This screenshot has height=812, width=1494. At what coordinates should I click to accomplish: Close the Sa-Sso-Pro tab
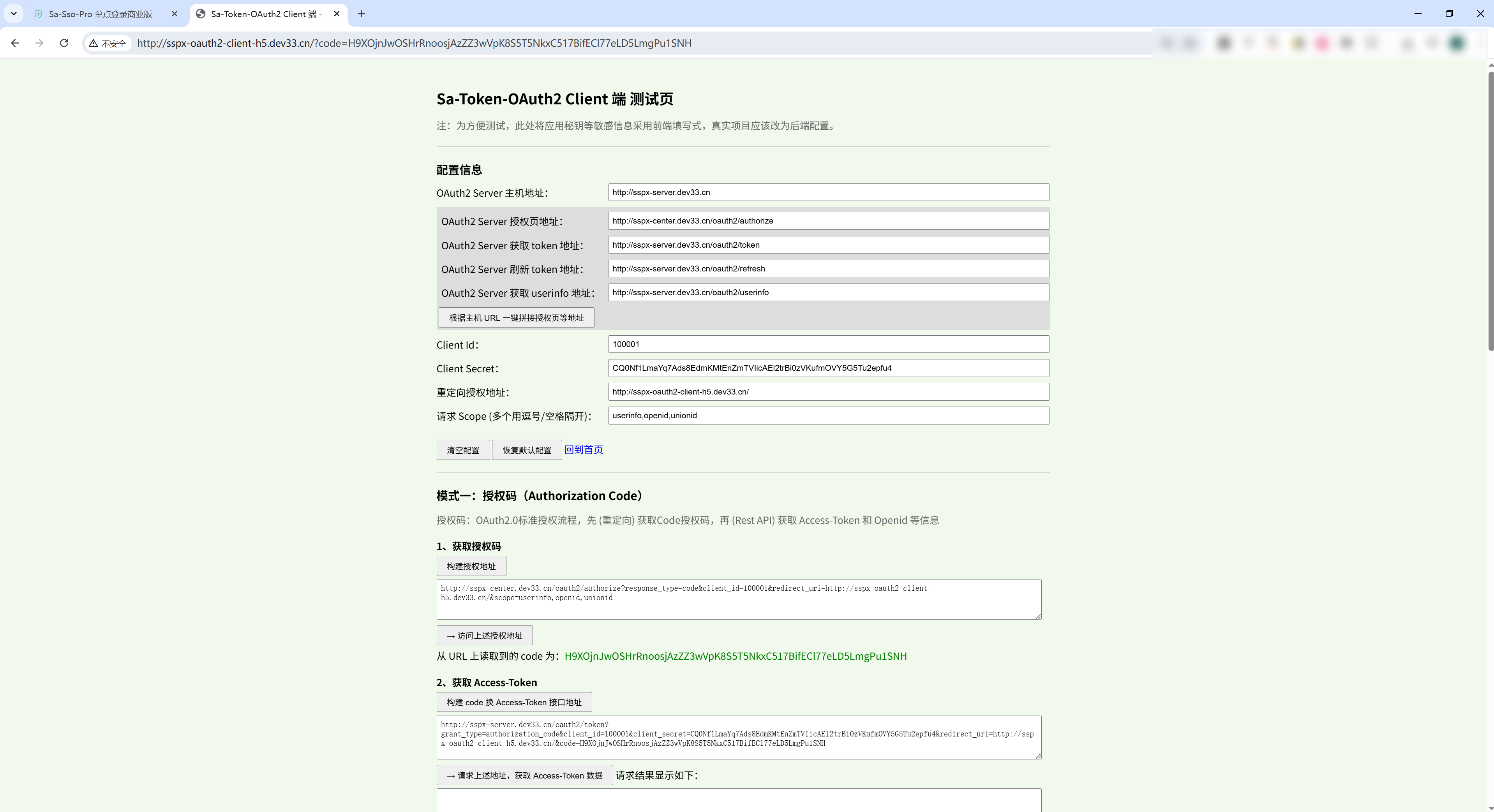175,14
